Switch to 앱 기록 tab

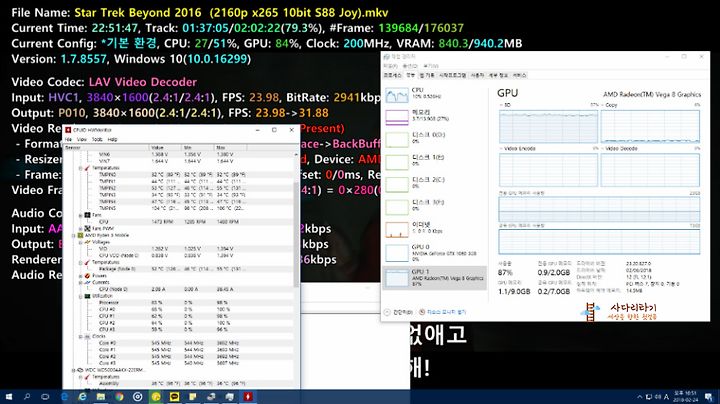click(x=427, y=75)
